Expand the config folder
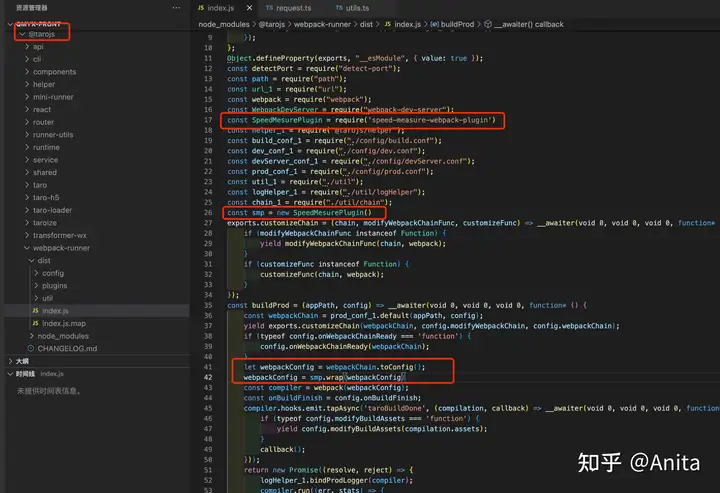 tap(36, 273)
